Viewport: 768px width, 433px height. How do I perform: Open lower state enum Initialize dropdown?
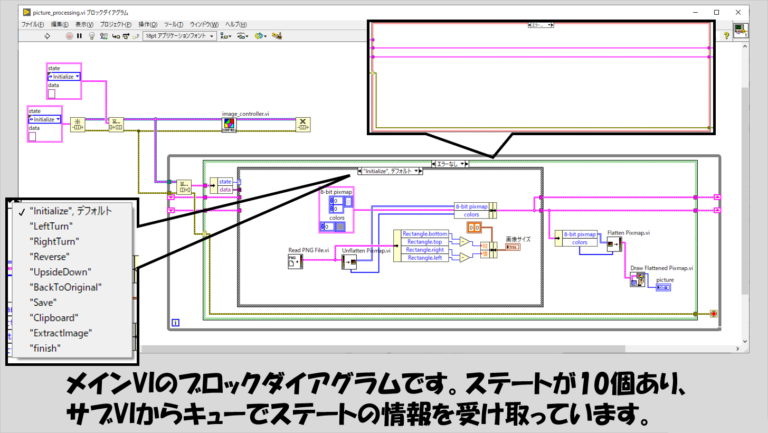click(x=45, y=120)
